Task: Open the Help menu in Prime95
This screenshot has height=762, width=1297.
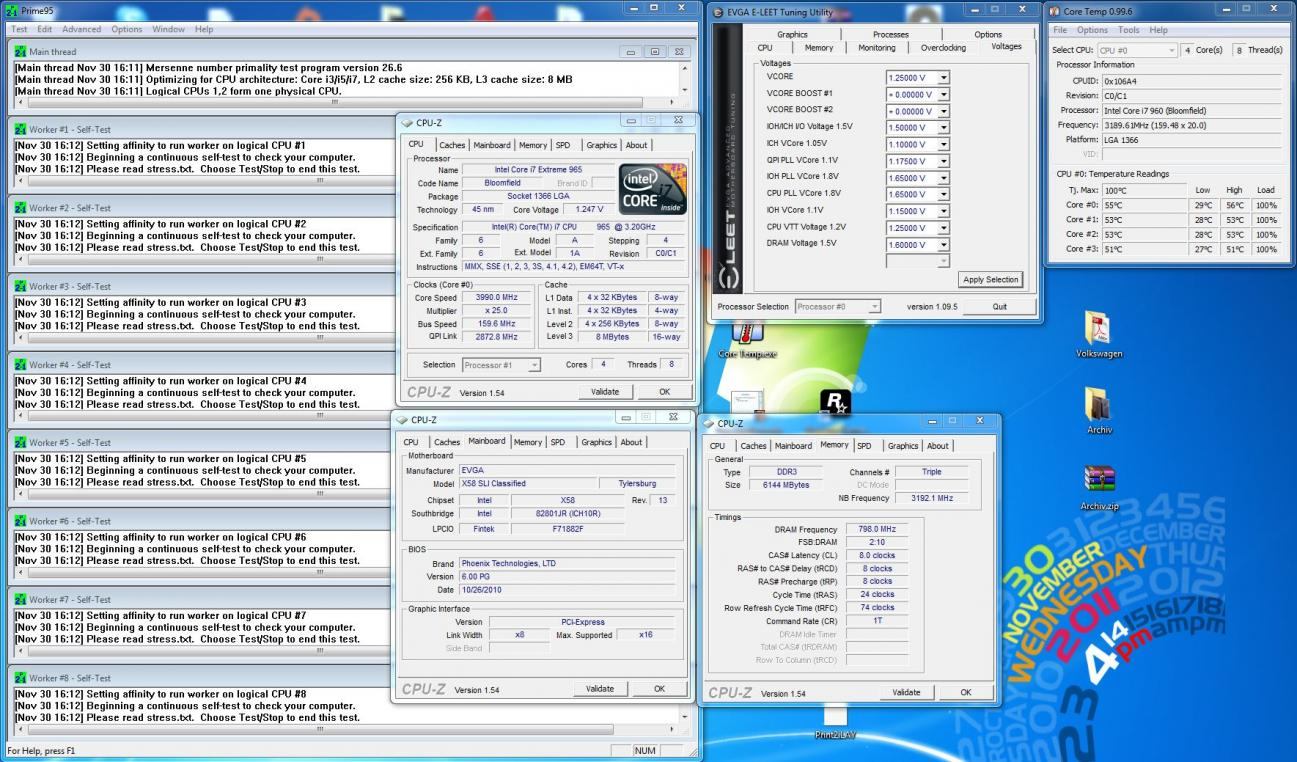Action: pyautogui.click(x=204, y=29)
